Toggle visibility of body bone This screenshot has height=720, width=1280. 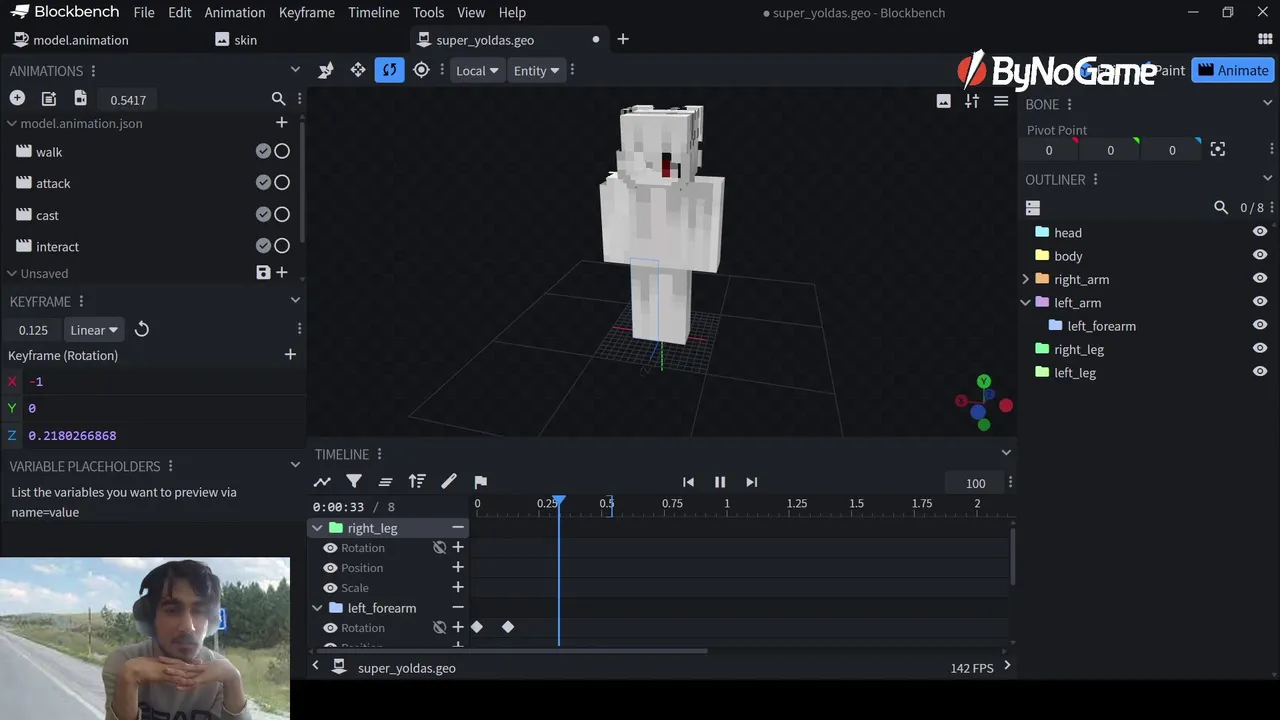pos(1260,255)
